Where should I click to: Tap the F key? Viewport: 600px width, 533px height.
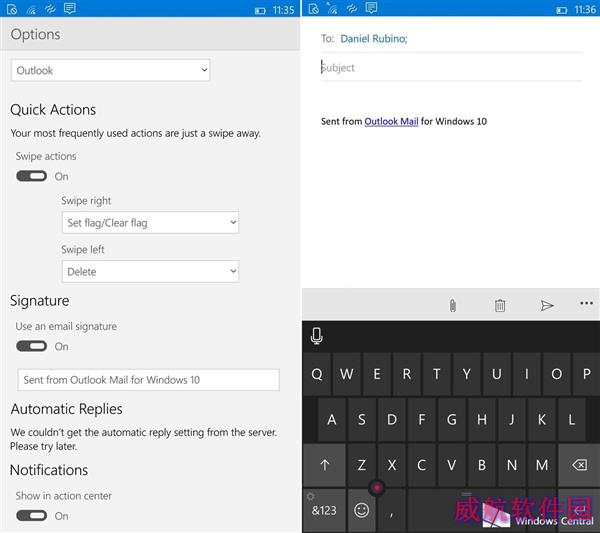[422, 419]
